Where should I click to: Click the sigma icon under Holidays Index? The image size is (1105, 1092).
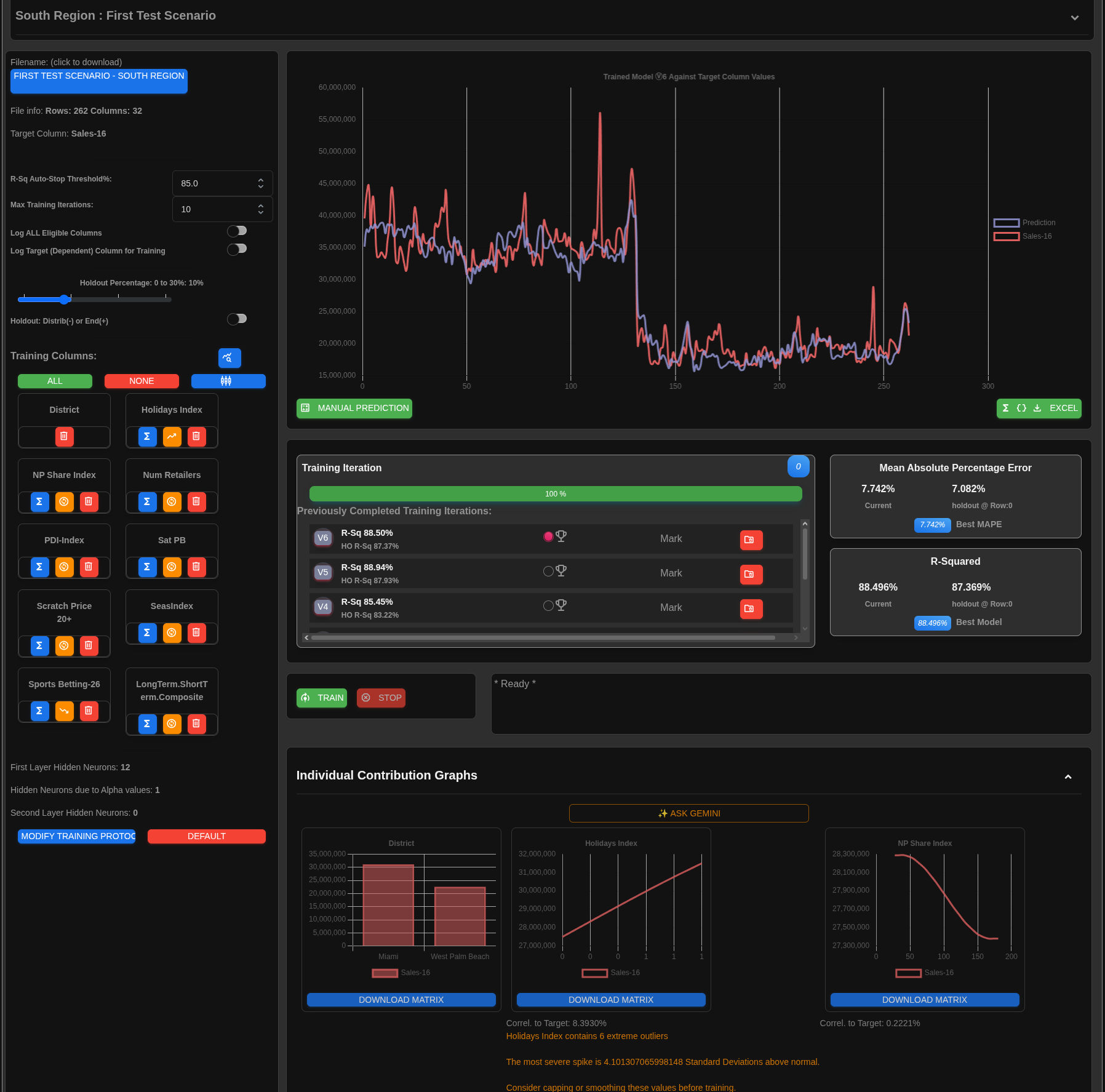[147, 436]
